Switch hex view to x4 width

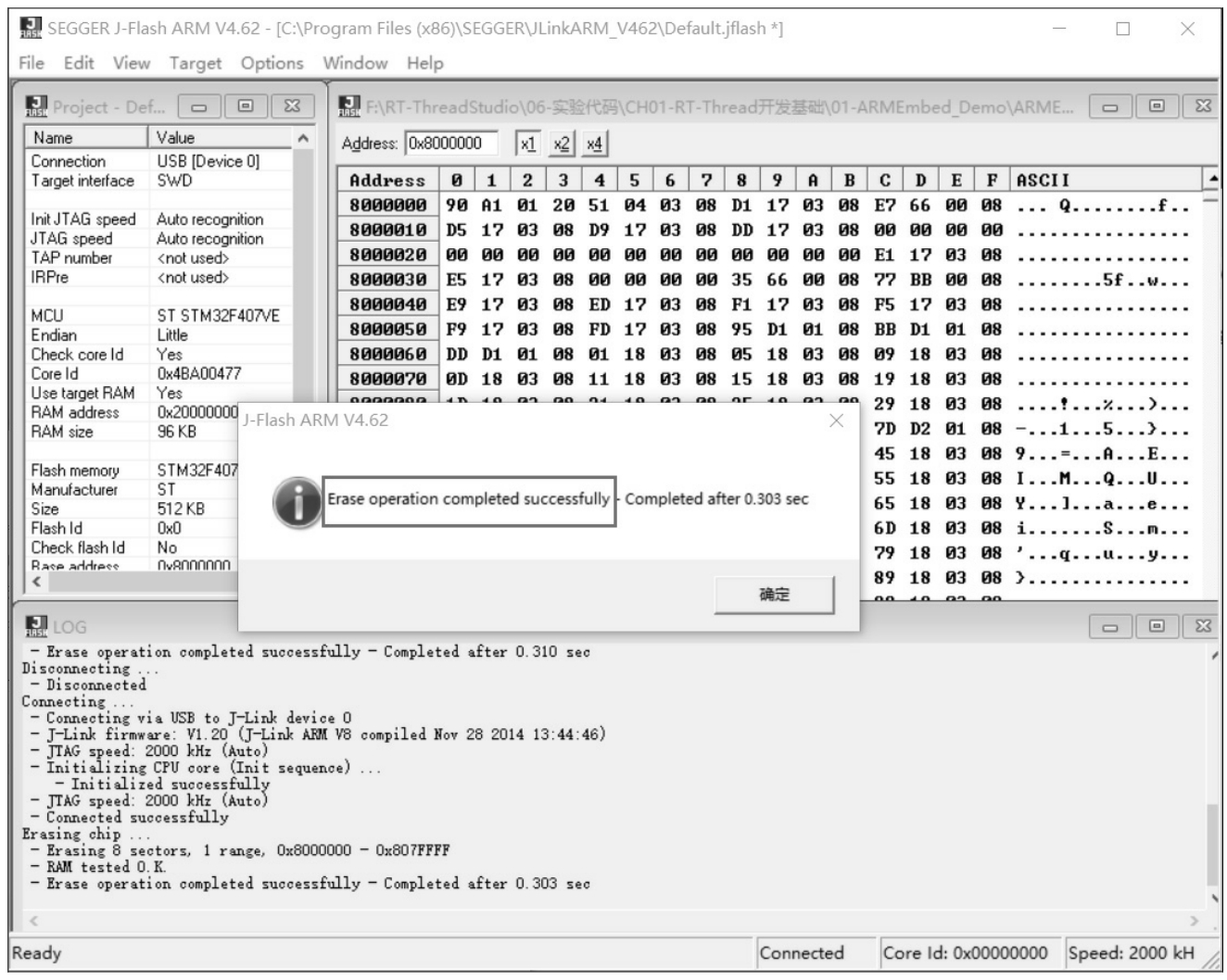594,144
